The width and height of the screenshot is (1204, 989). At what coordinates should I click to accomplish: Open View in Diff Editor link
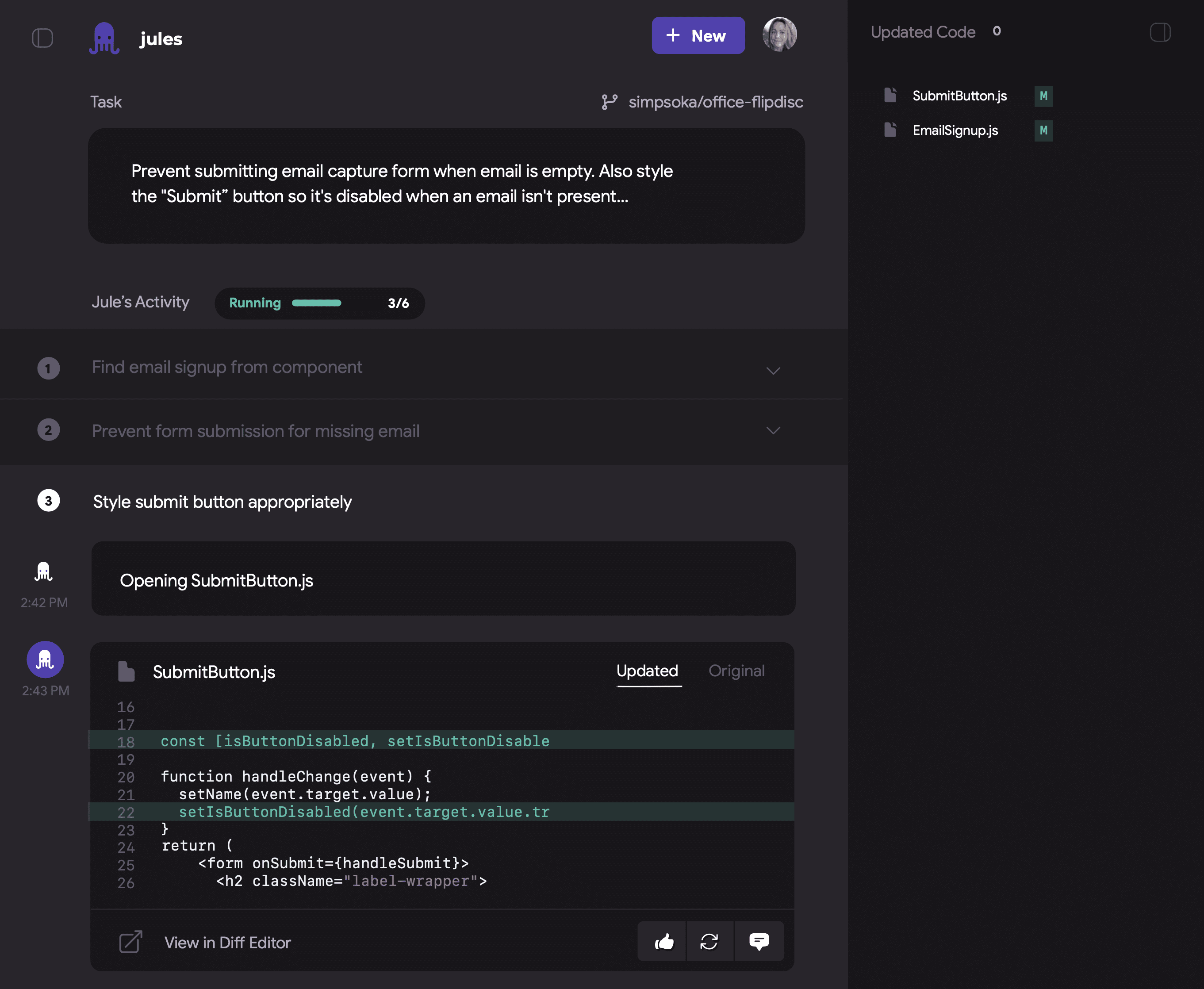(227, 942)
